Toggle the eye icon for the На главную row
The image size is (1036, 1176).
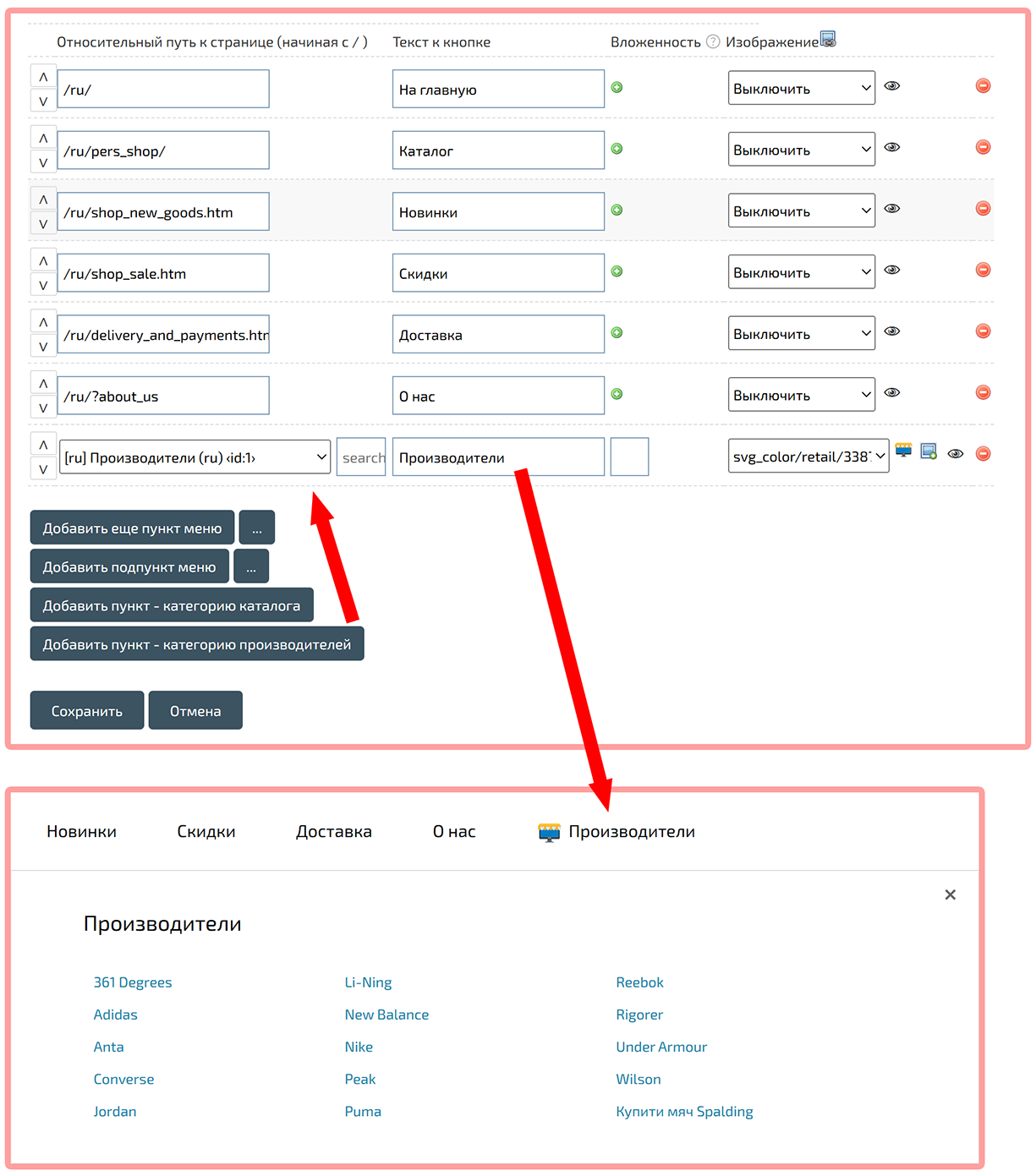[891, 86]
